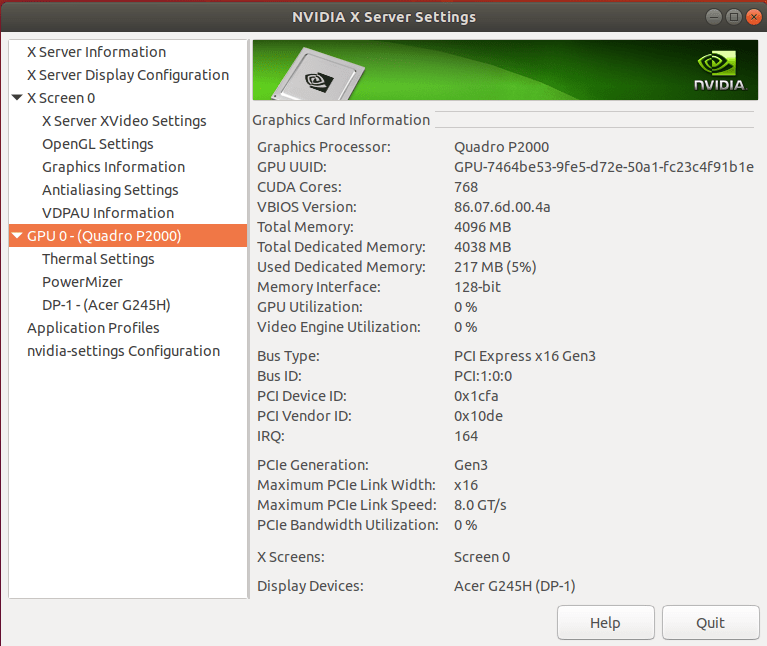
Task: Open OpenGL Settings page
Action: [x=98, y=144]
